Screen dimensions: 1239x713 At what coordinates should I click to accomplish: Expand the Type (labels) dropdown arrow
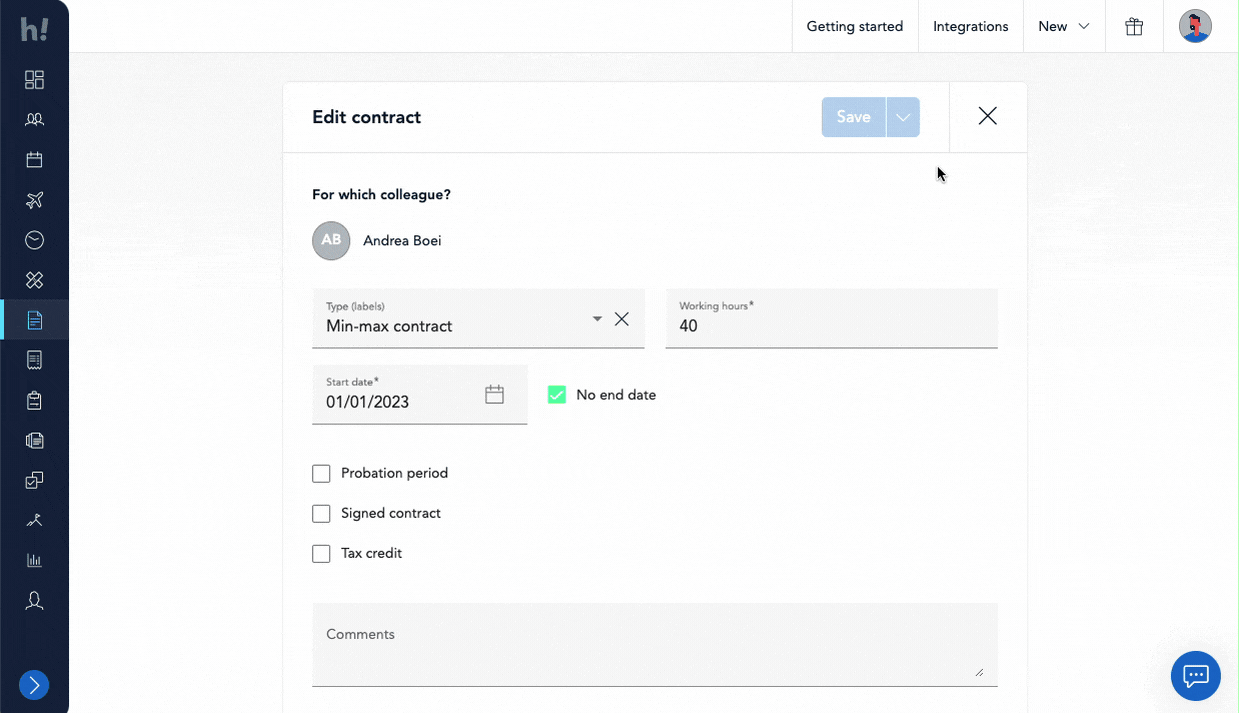597,319
